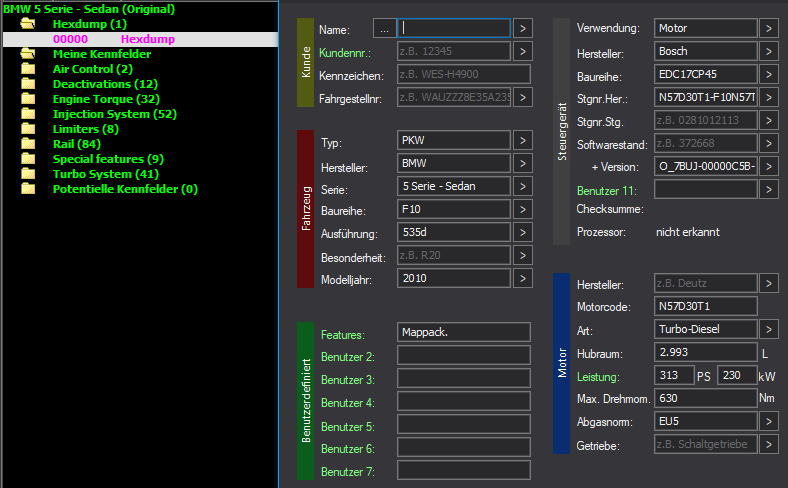788x488 pixels.
Task: Click the 'nicht erkannt' Prozessor value
Action: coord(687,232)
